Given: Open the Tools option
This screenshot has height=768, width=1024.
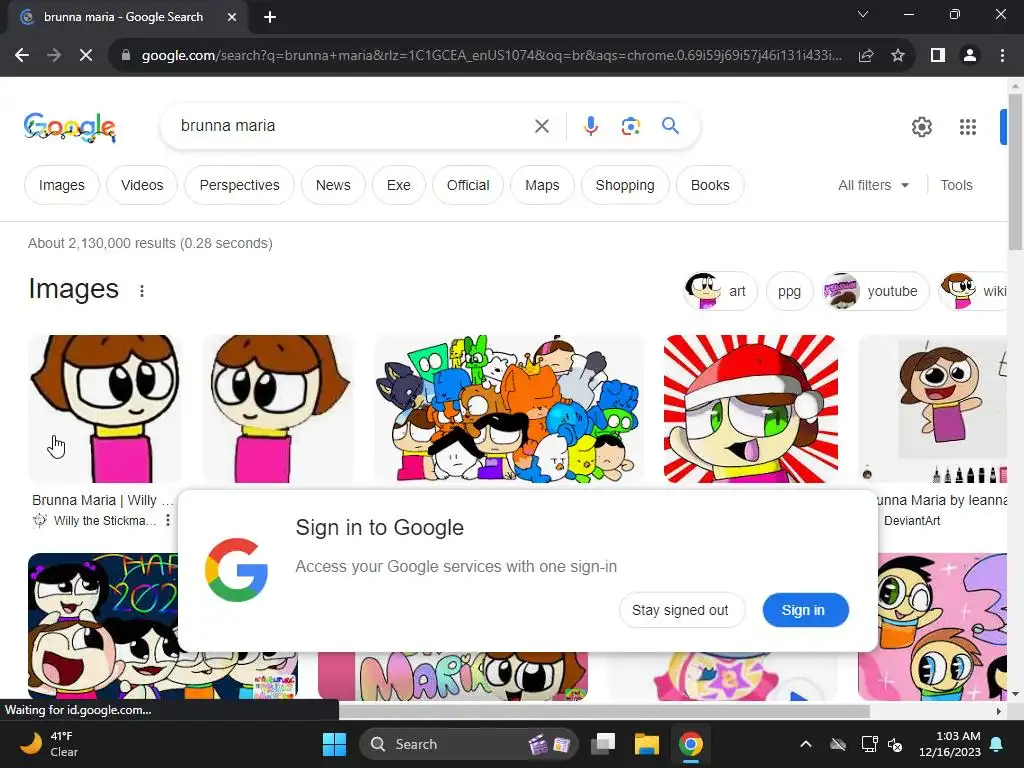Looking at the screenshot, I should tap(956, 185).
